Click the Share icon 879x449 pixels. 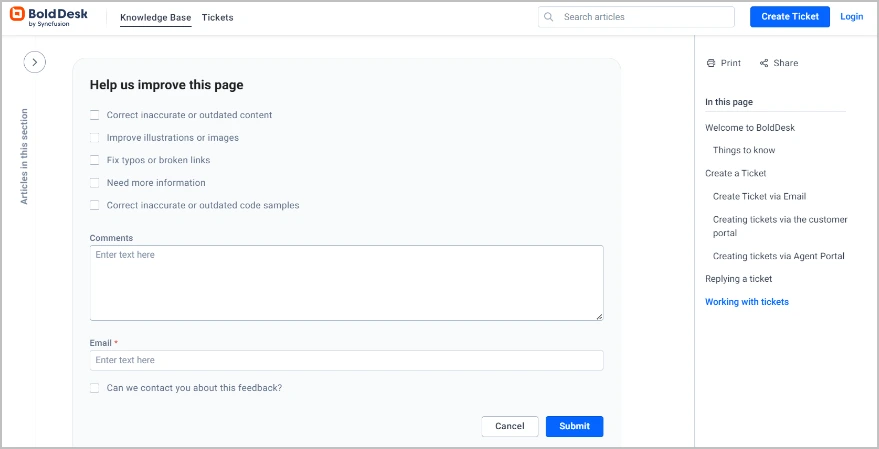click(764, 63)
